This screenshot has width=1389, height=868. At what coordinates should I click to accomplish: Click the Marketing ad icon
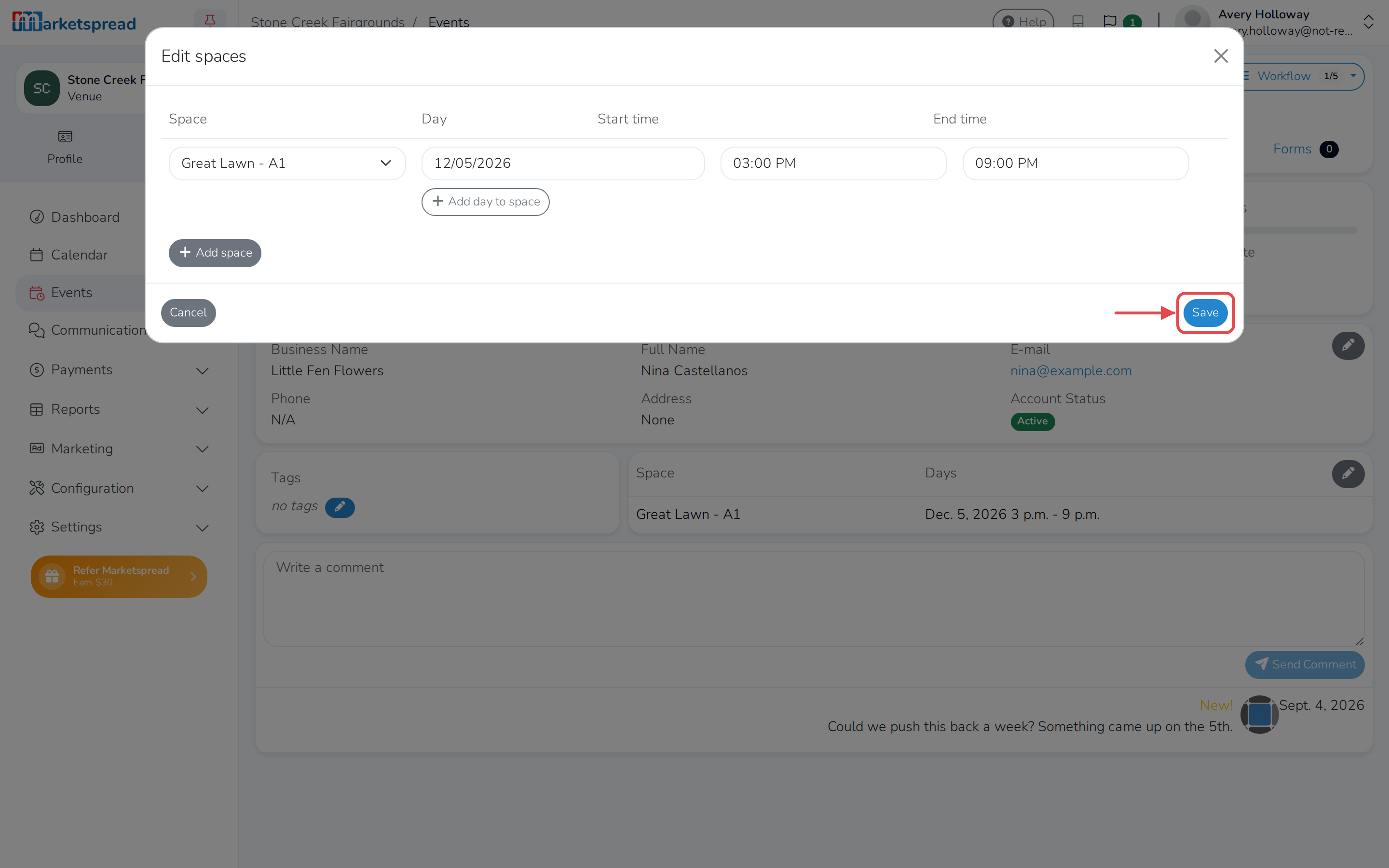tap(37, 448)
